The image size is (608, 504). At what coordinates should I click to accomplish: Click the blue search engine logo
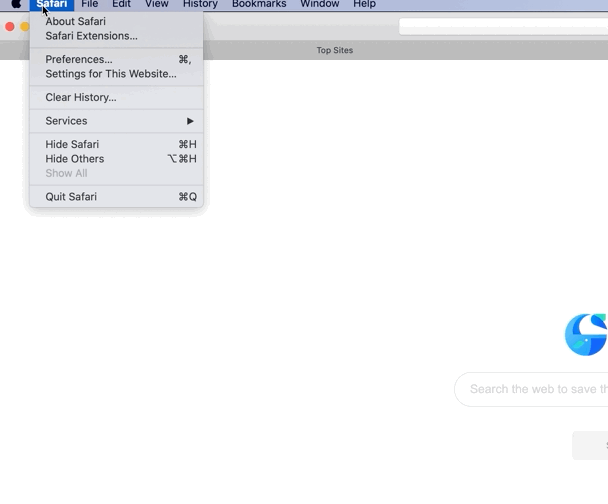pos(587,335)
